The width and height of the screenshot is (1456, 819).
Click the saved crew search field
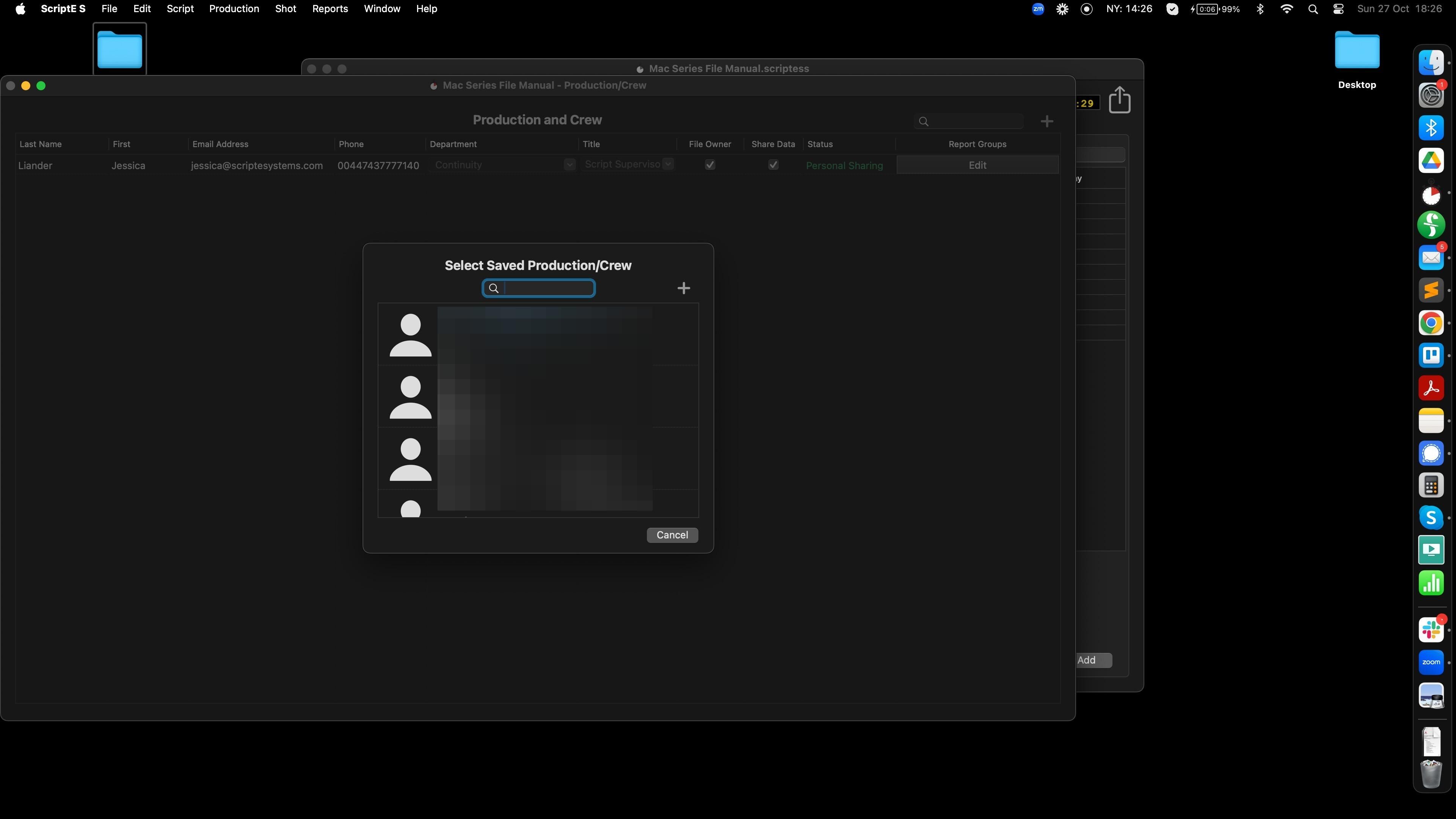pos(546,288)
